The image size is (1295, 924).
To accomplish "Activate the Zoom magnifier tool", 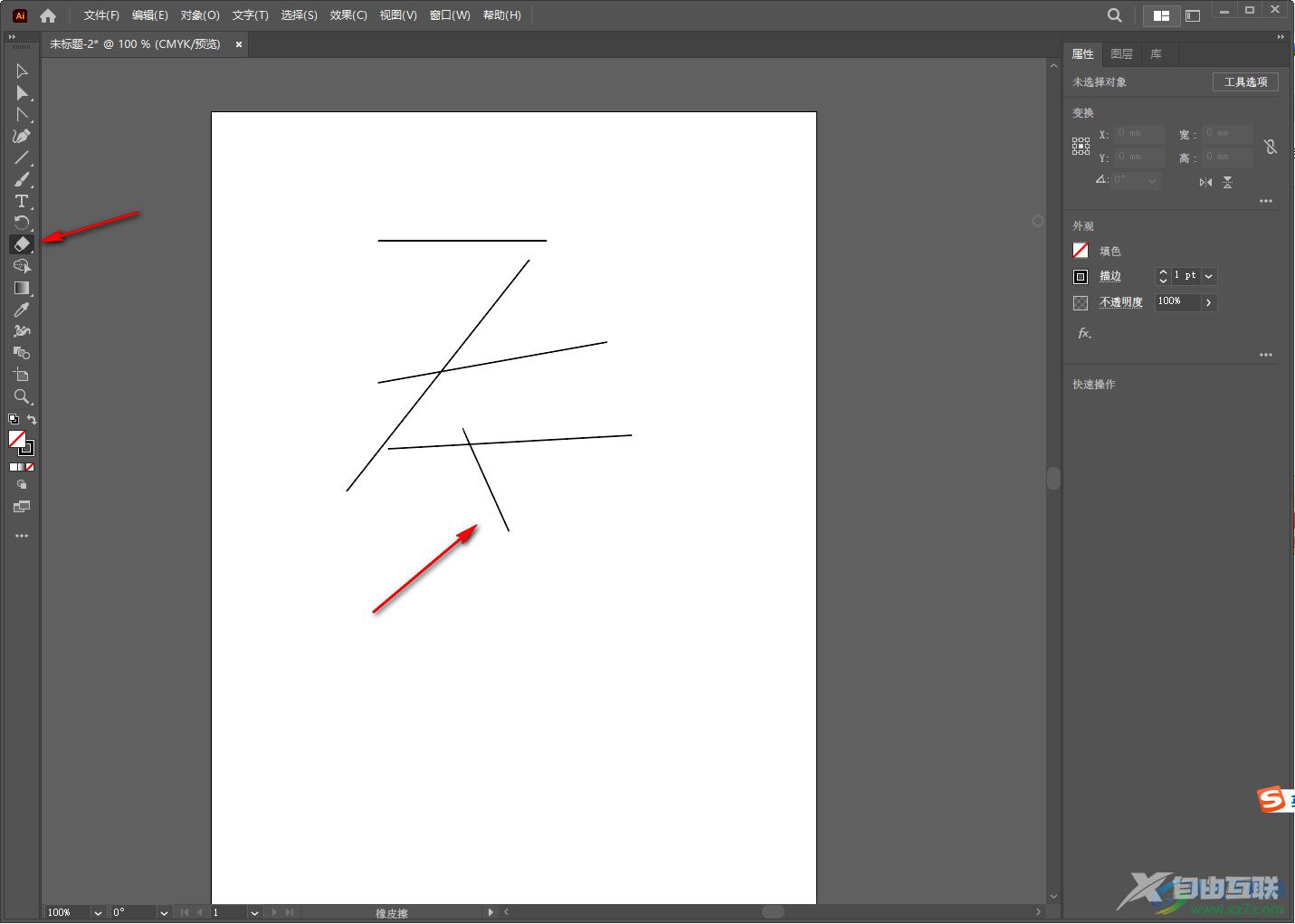I will pyautogui.click(x=22, y=396).
